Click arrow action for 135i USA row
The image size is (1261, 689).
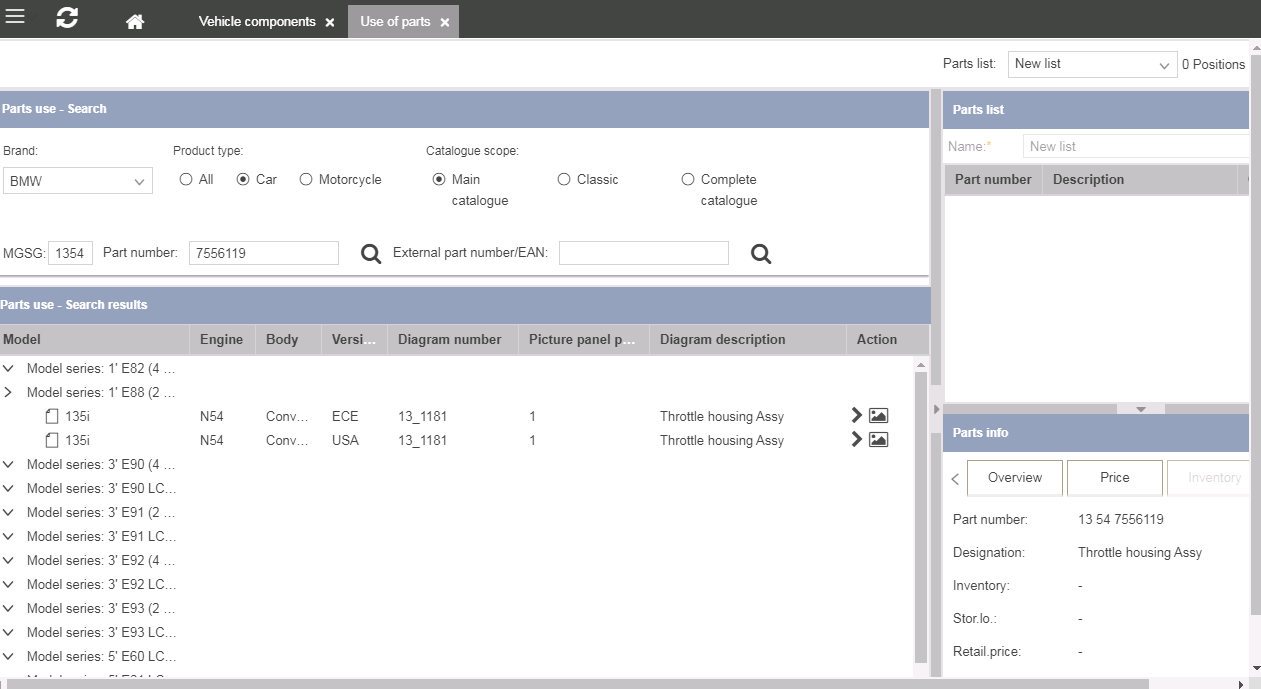856,440
